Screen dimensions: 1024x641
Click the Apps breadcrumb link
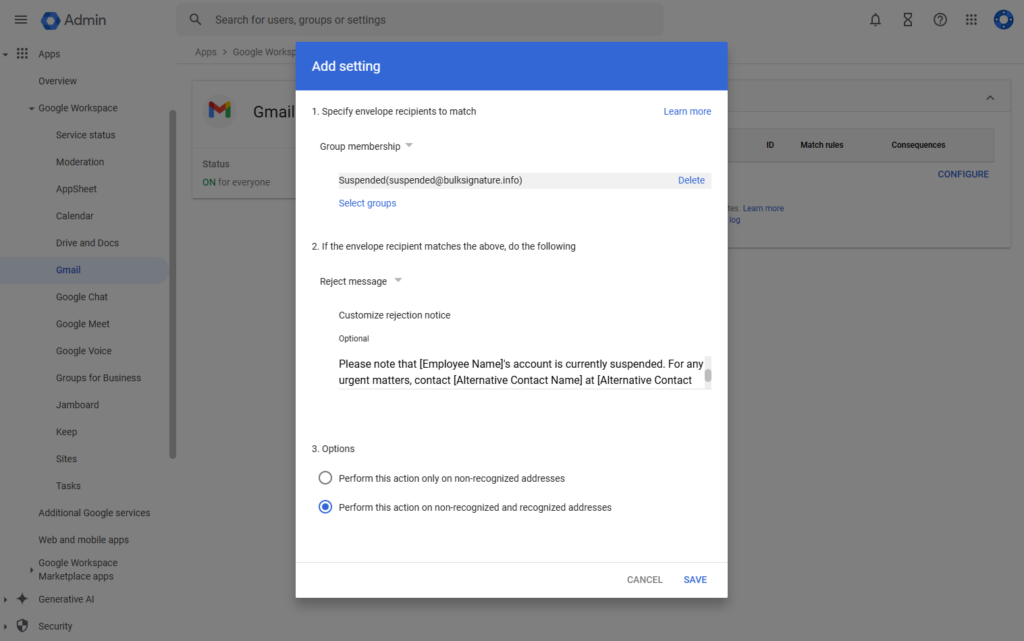(206, 52)
